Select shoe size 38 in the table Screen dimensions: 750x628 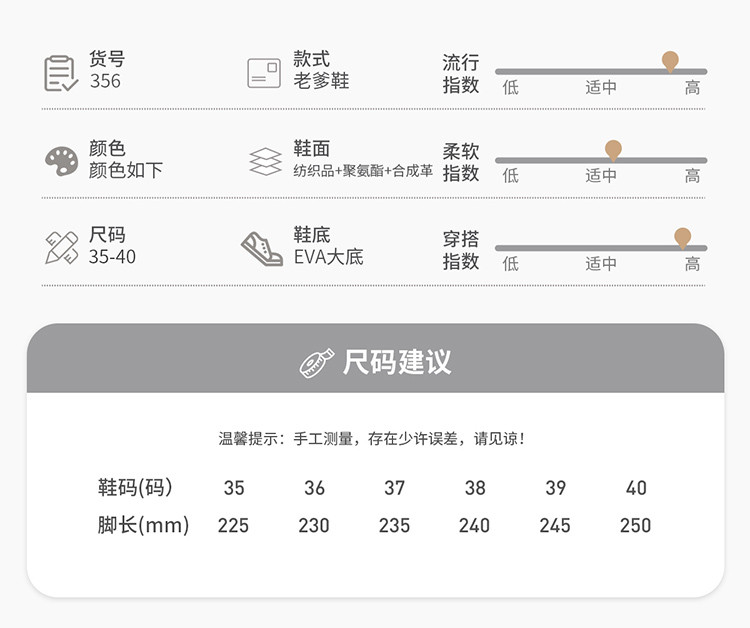coord(475,488)
